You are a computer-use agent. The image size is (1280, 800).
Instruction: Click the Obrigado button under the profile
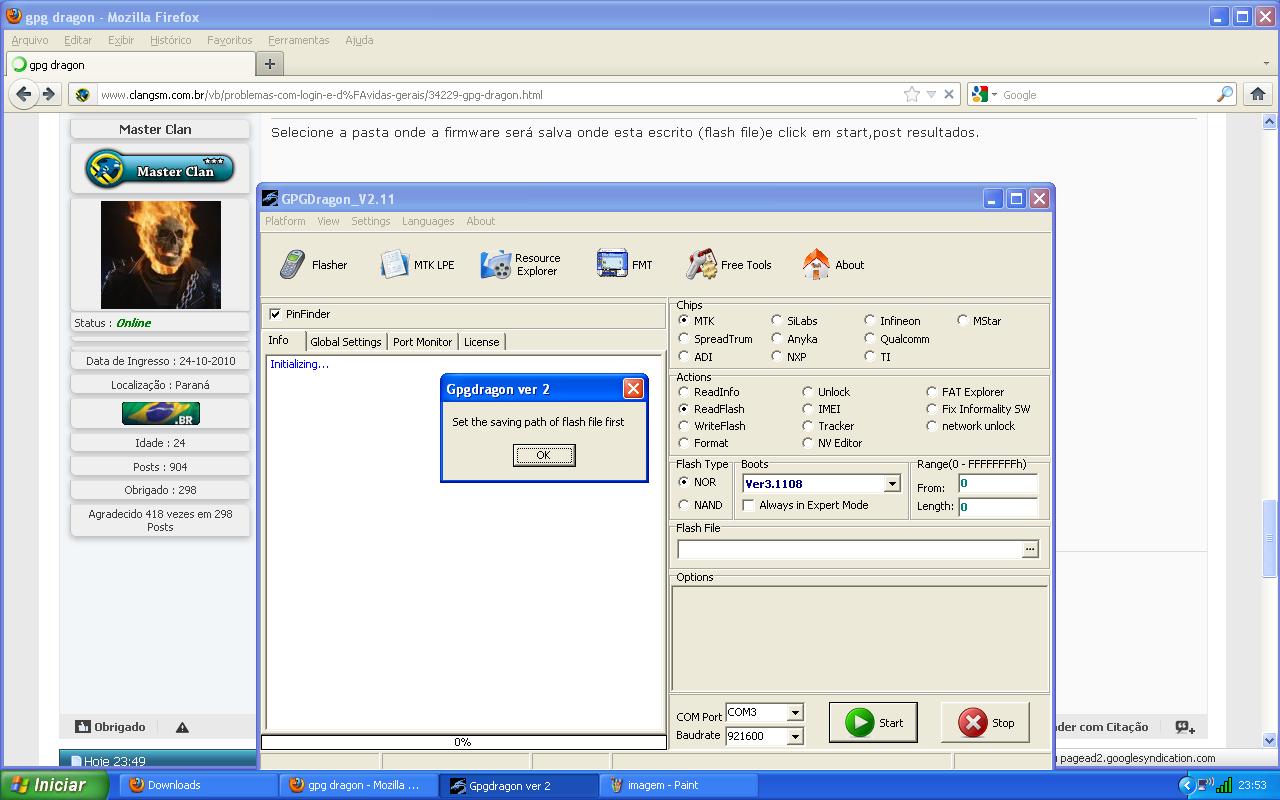111,727
